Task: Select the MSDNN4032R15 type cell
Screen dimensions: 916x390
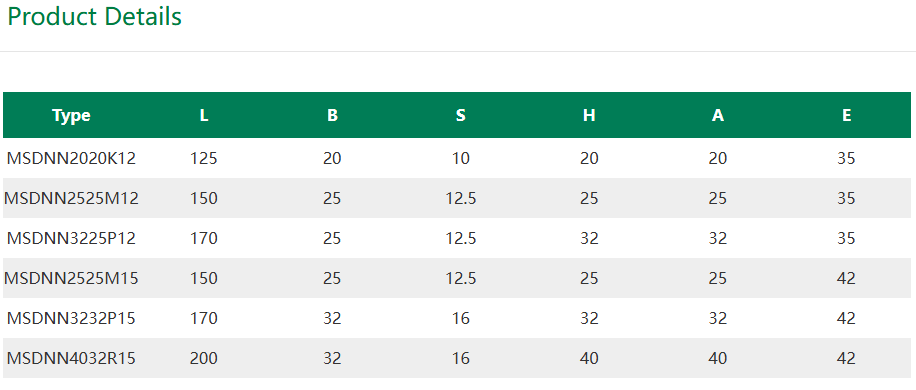Action: click(x=71, y=358)
